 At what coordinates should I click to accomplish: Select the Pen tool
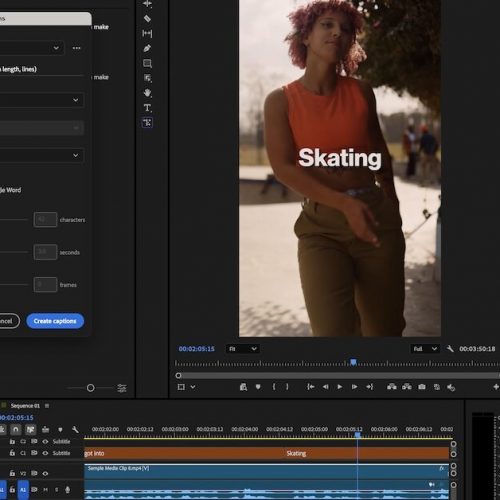(x=147, y=48)
